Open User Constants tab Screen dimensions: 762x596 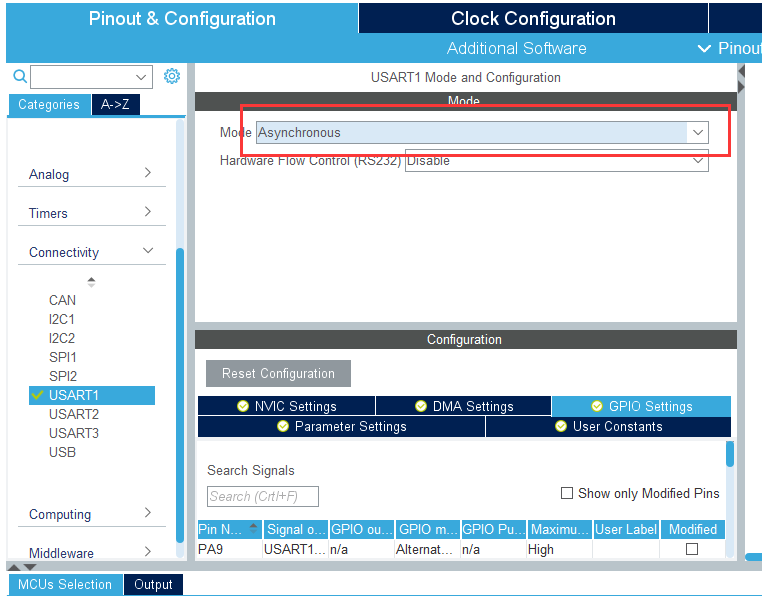pos(608,426)
